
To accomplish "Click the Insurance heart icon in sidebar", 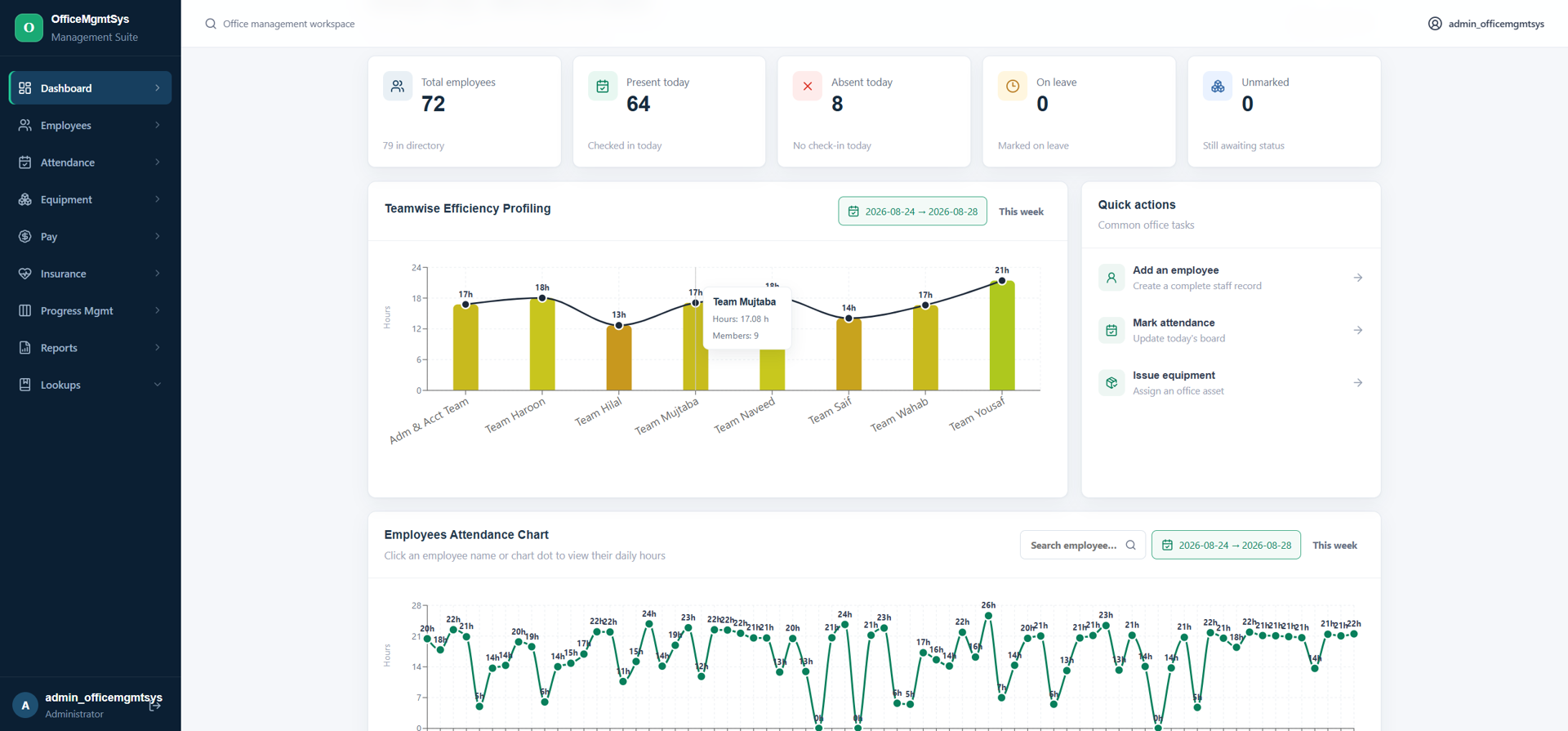I will [x=25, y=274].
